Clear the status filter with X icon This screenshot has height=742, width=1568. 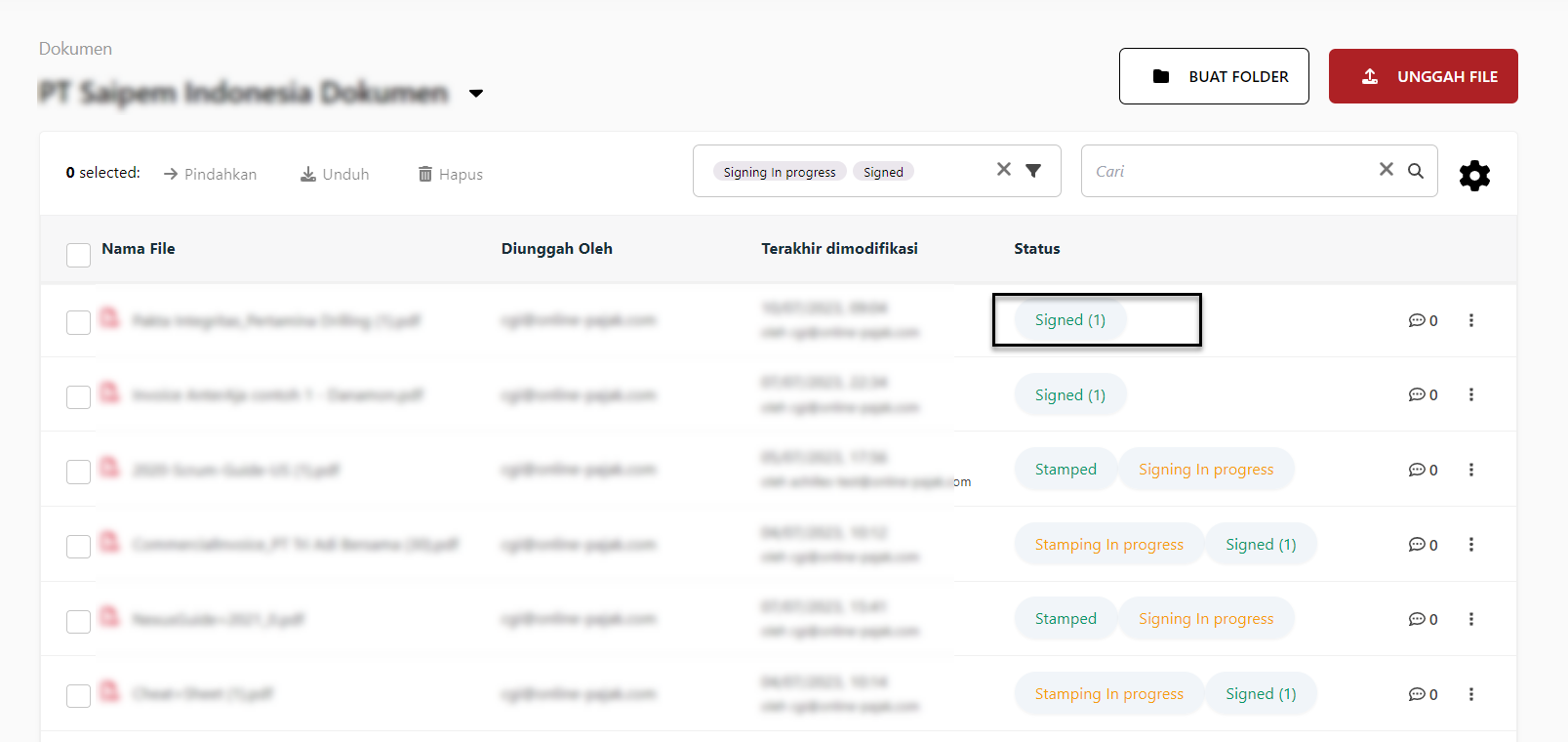pos(1003,170)
